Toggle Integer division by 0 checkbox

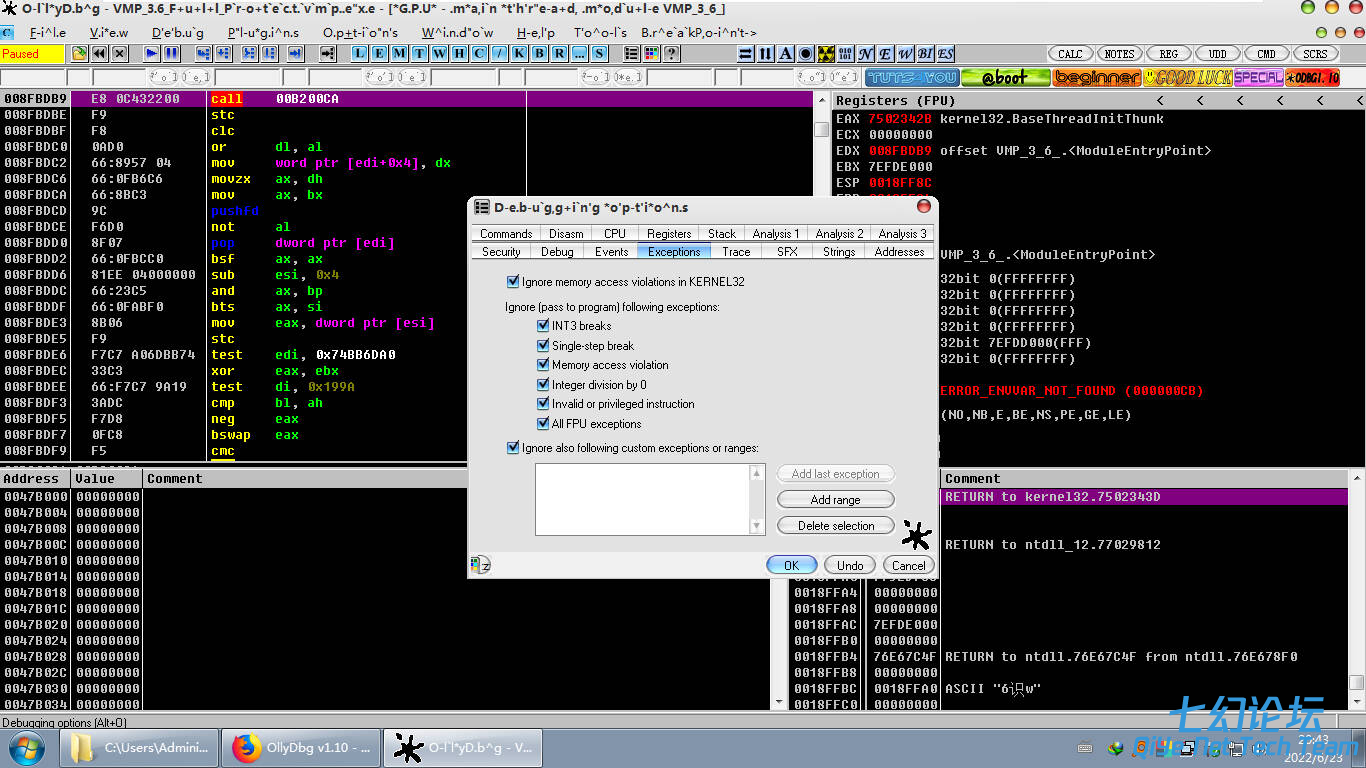(544, 385)
